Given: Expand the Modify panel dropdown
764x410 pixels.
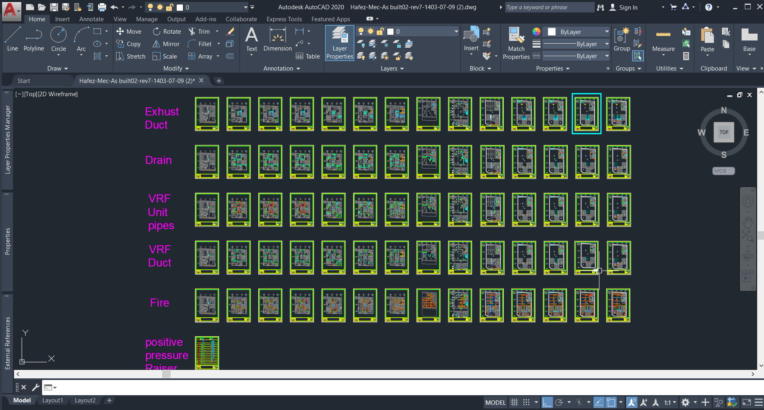Looking at the screenshot, I should point(176,68).
